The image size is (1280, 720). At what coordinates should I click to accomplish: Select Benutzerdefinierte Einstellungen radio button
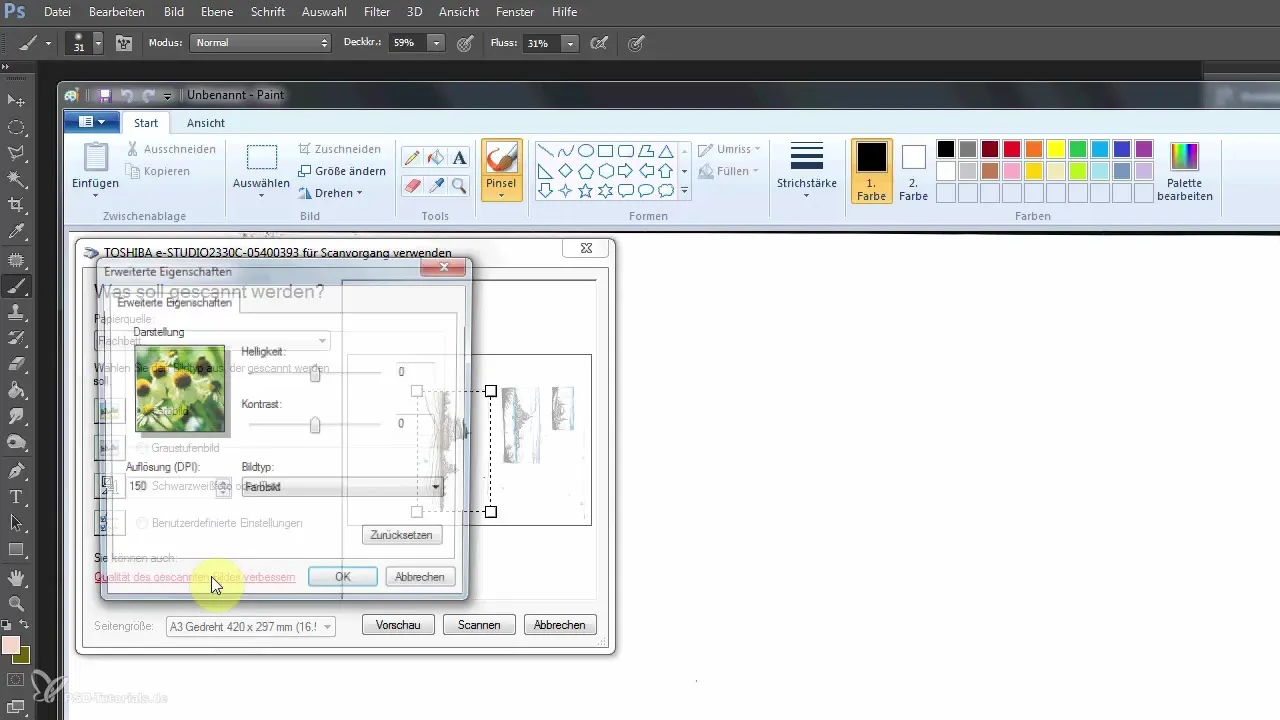[142, 523]
